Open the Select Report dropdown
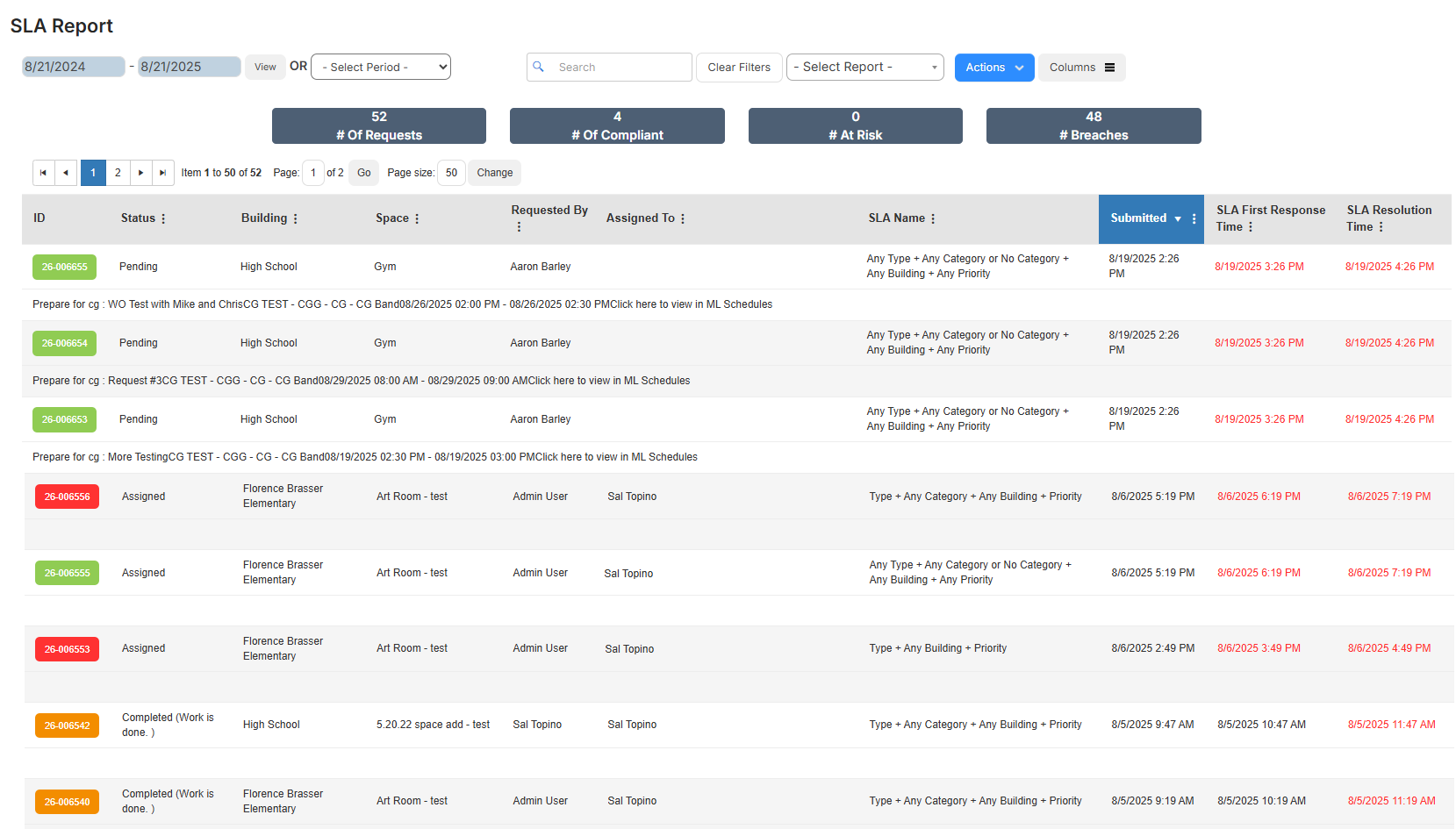This screenshot has width=1456, height=829. click(x=864, y=67)
